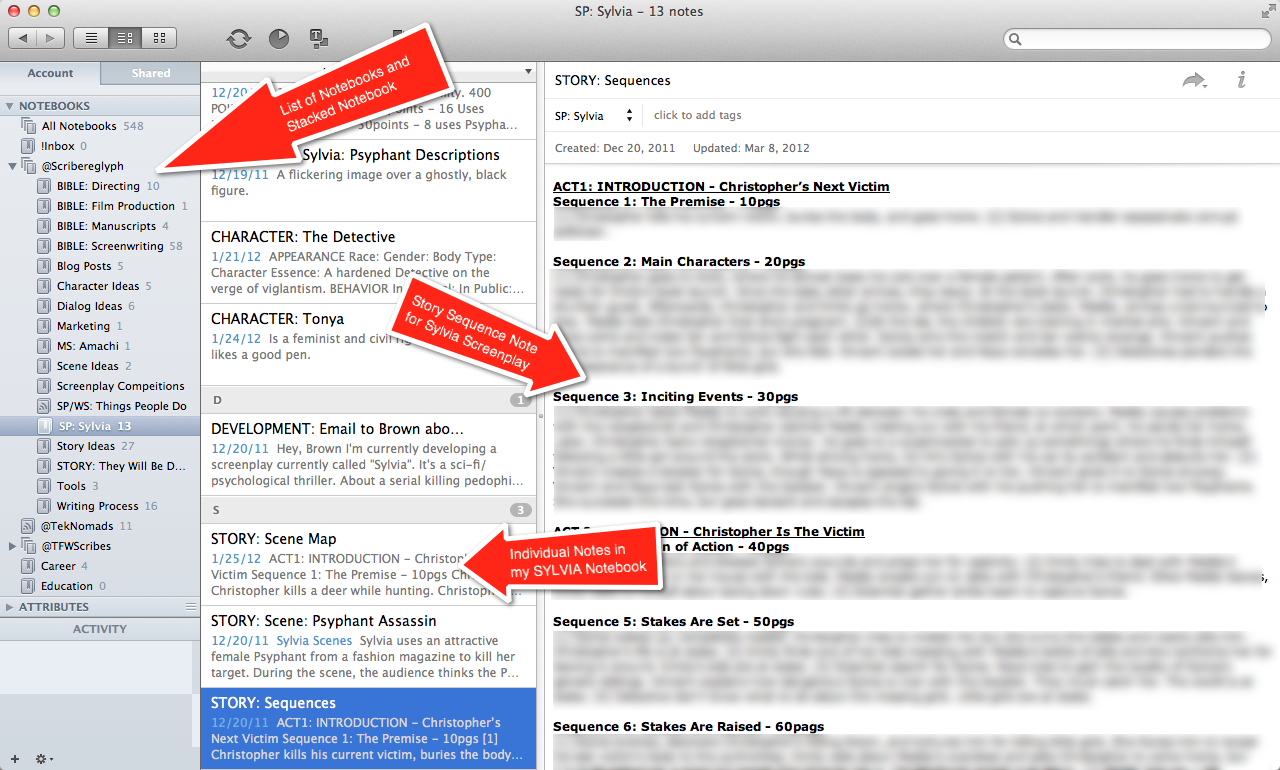Open the Share arrow for this note
This screenshot has height=770, width=1280.
coord(1194,81)
